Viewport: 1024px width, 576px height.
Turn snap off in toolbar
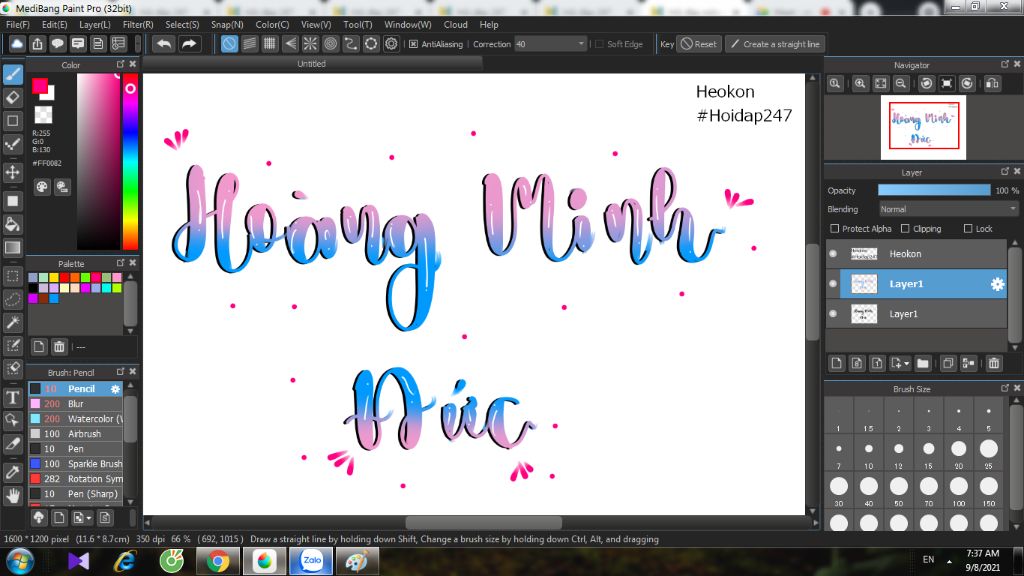[229, 44]
